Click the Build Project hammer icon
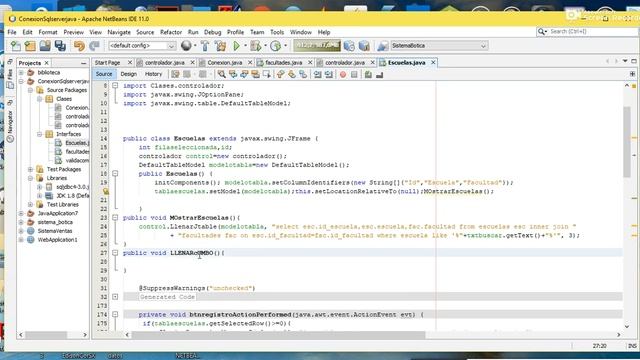Image resolution: width=640 pixels, height=360 pixels. (205, 46)
